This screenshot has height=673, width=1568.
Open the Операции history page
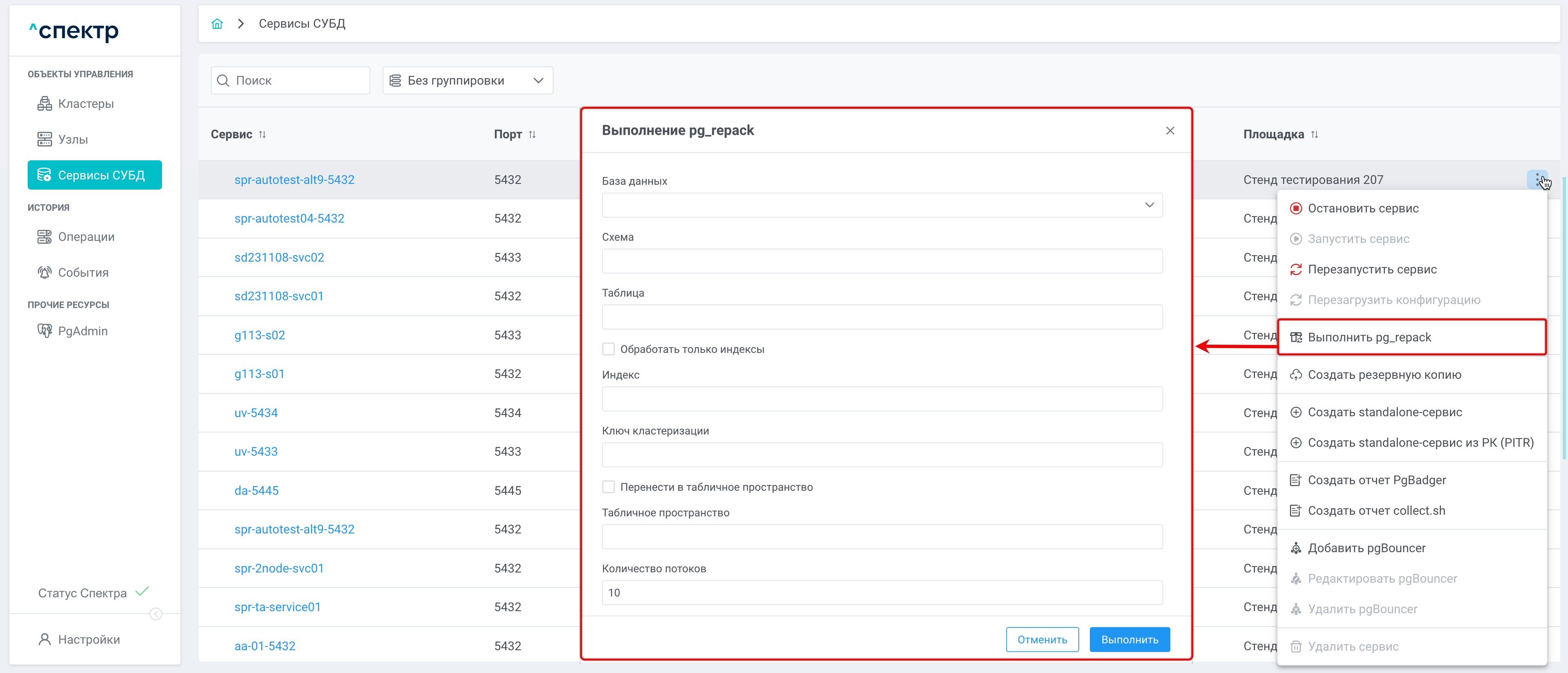pos(86,237)
